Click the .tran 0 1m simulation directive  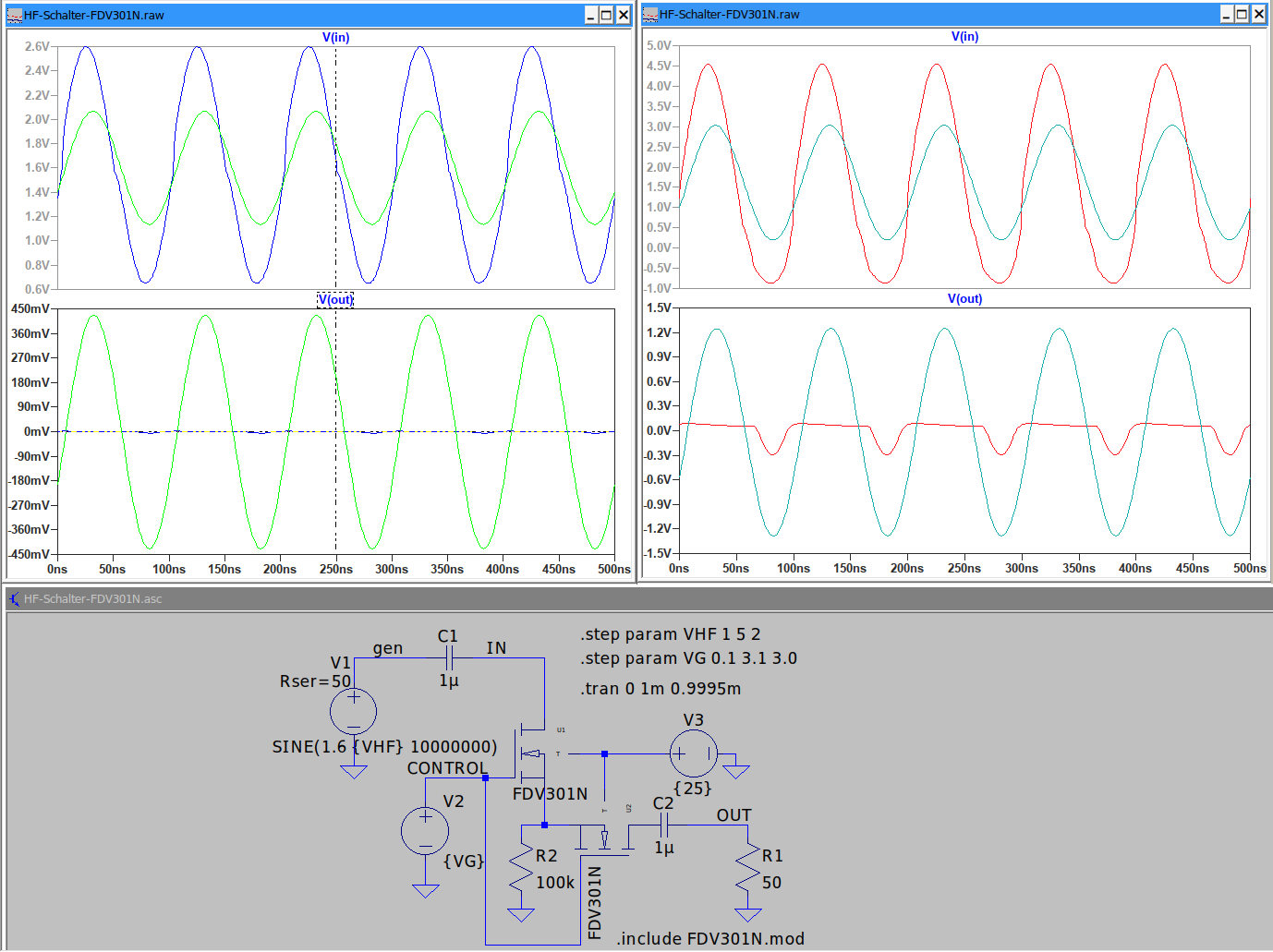click(x=661, y=689)
